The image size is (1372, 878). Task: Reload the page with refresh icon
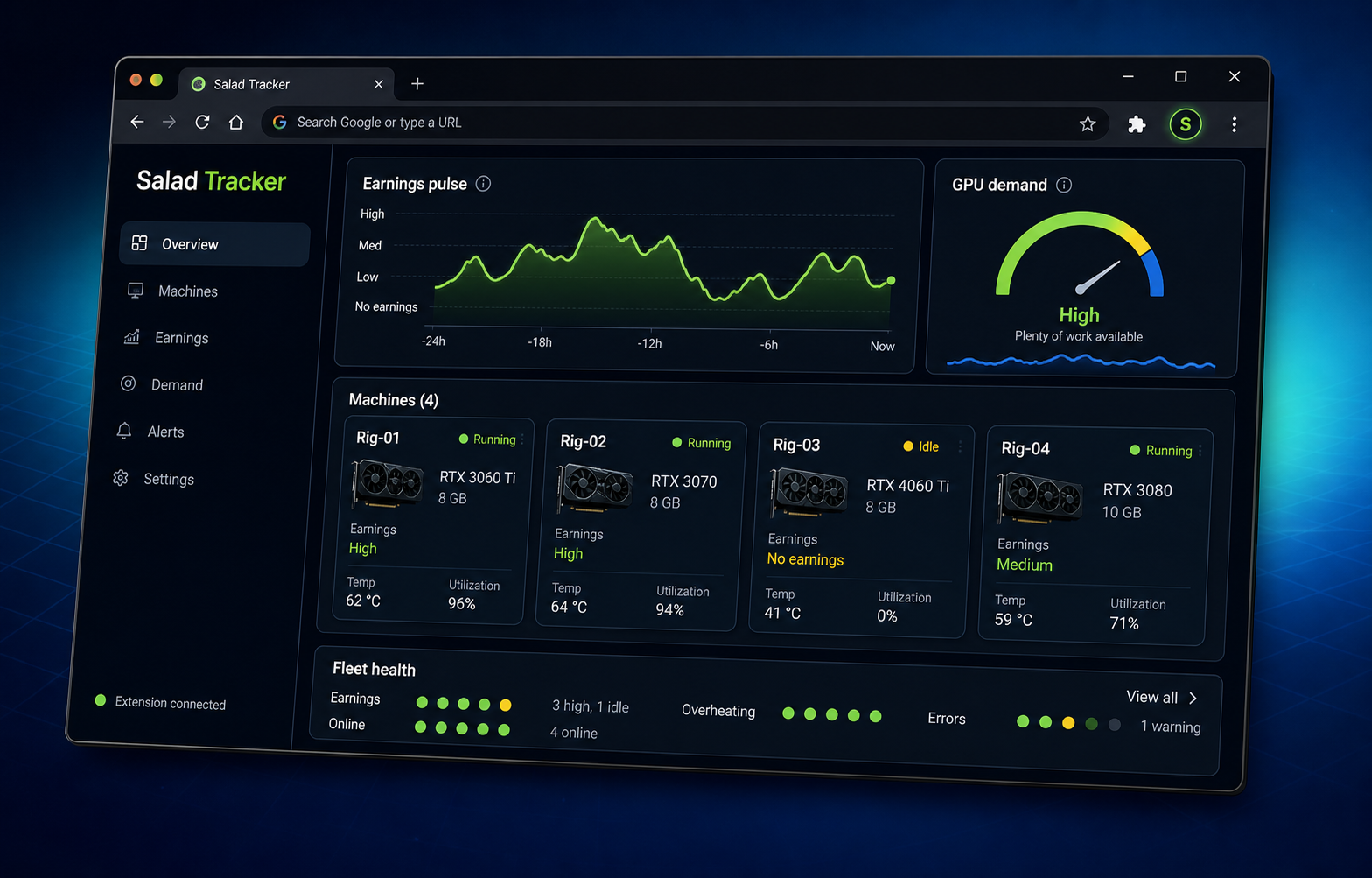[202, 122]
